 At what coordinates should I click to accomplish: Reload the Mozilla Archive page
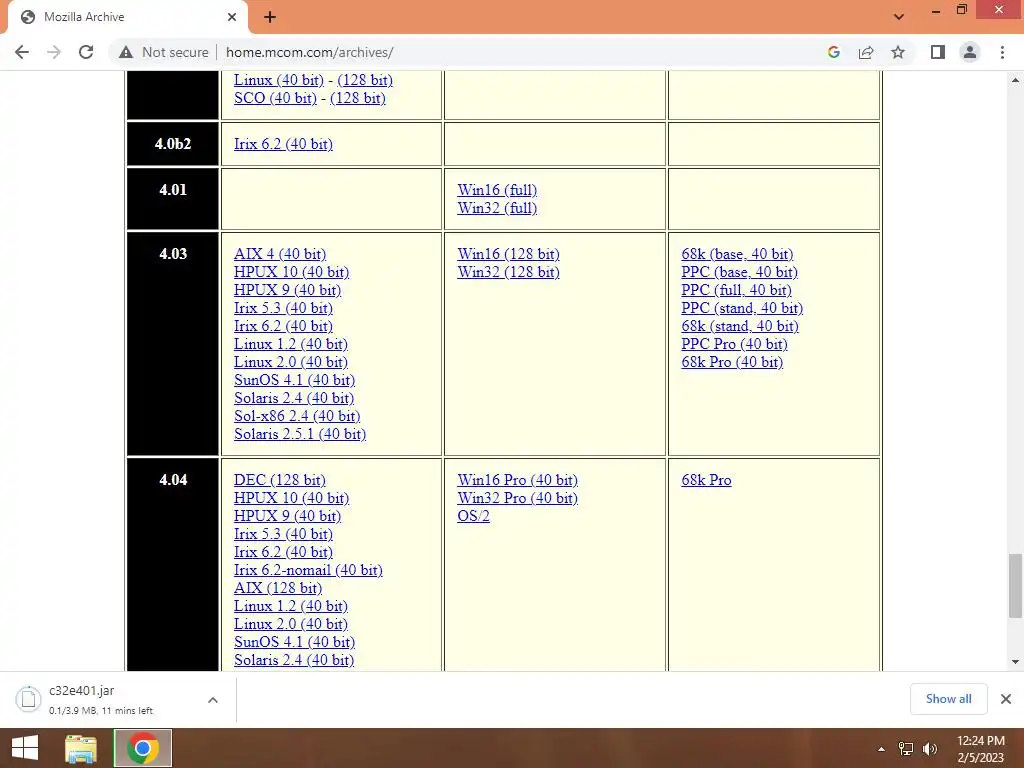tap(86, 52)
